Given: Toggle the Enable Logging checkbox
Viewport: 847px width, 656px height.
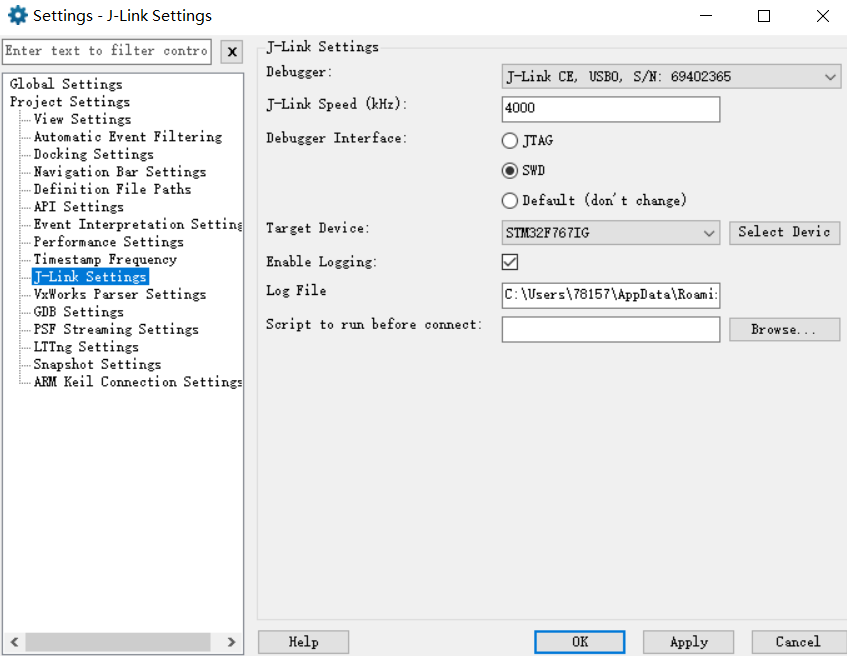Looking at the screenshot, I should coord(509,262).
